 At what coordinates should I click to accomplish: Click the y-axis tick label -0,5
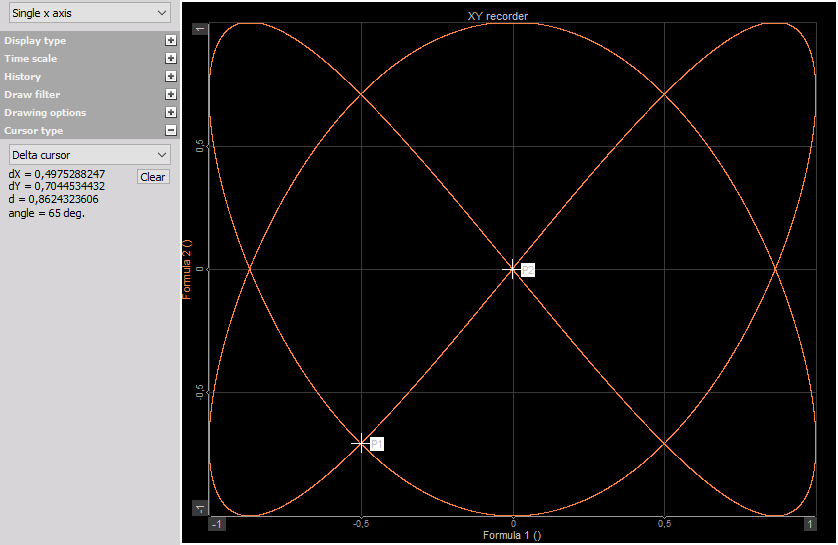coord(200,392)
